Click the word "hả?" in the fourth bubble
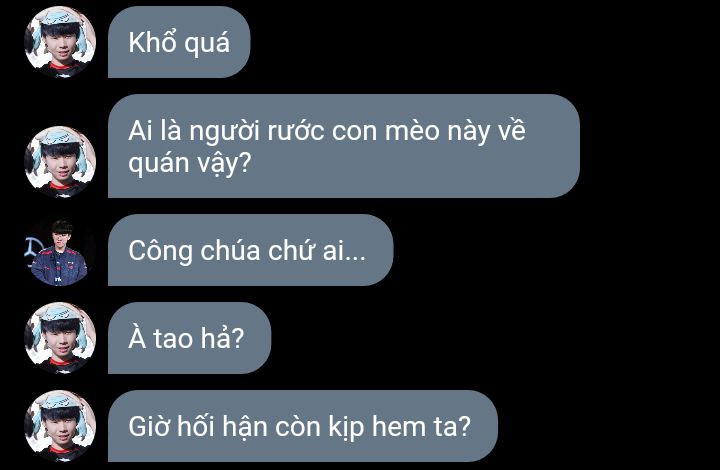Image resolution: width=720 pixels, height=470 pixels. point(222,338)
